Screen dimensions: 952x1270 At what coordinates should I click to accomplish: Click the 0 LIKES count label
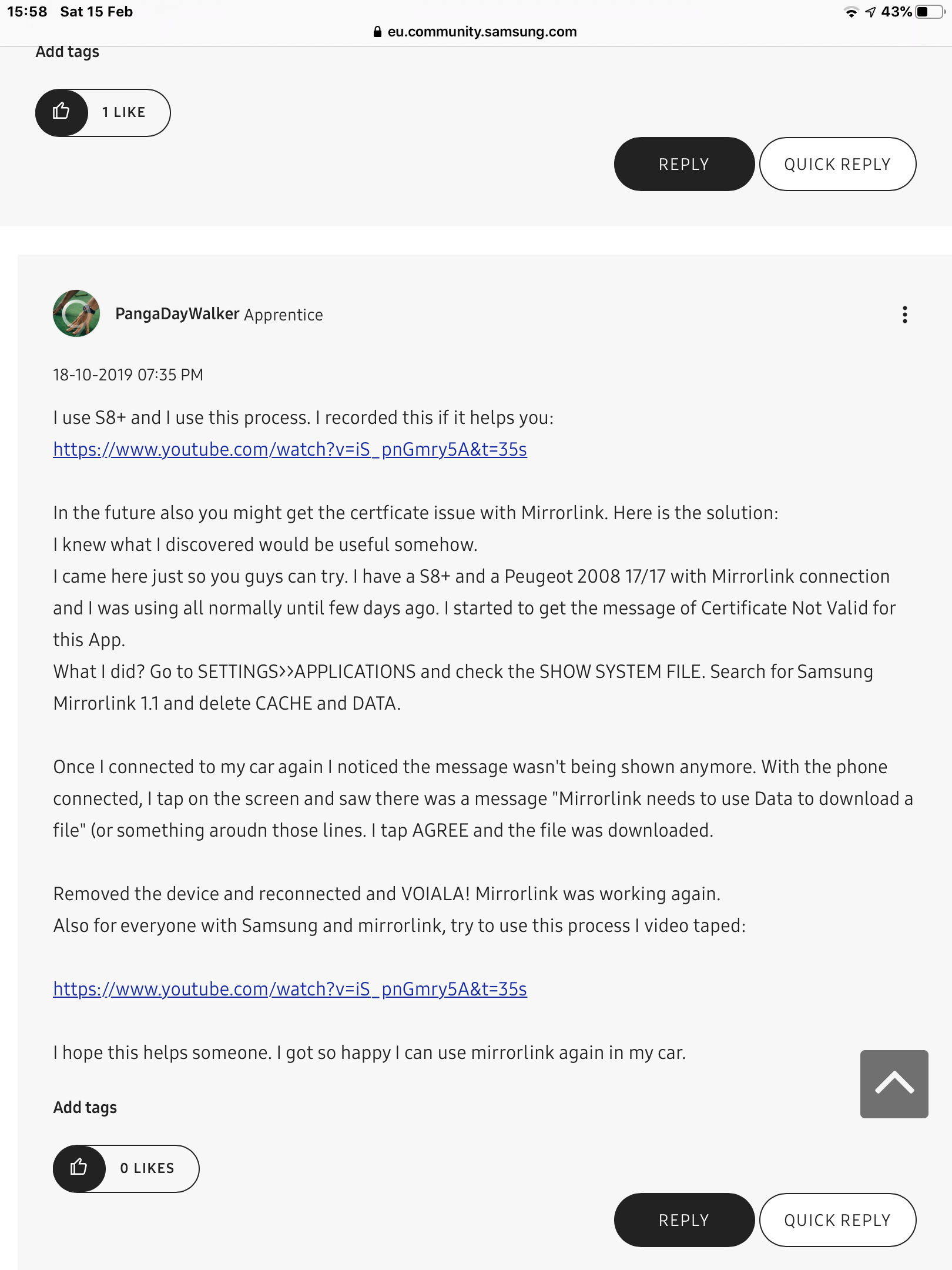tap(148, 1168)
